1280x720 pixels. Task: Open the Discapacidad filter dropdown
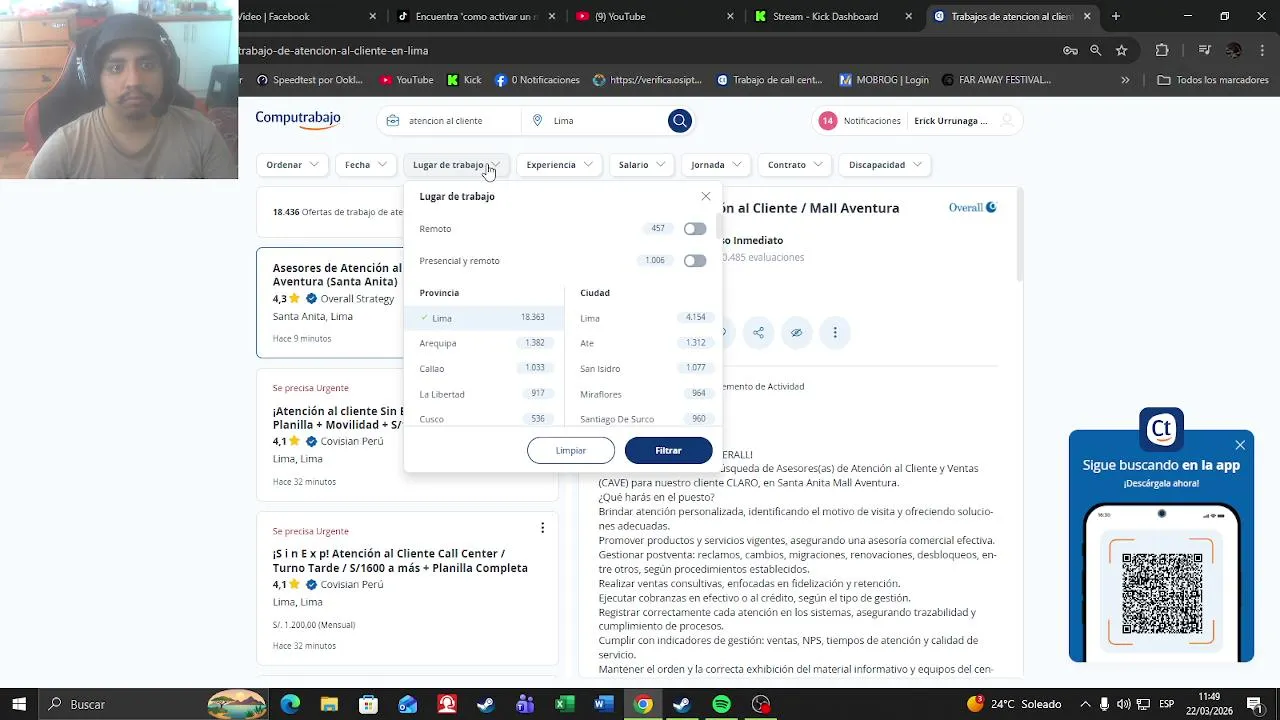tap(885, 165)
